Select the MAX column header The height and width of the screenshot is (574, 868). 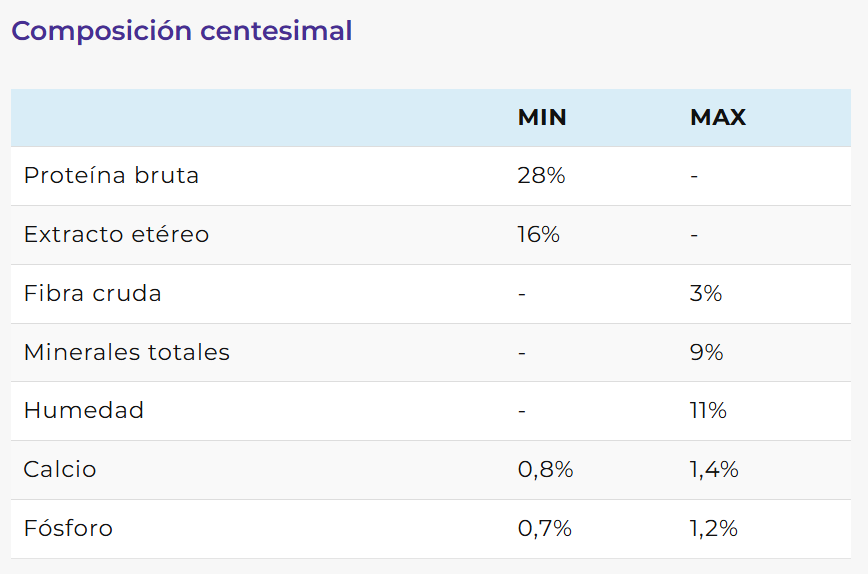click(717, 117)
